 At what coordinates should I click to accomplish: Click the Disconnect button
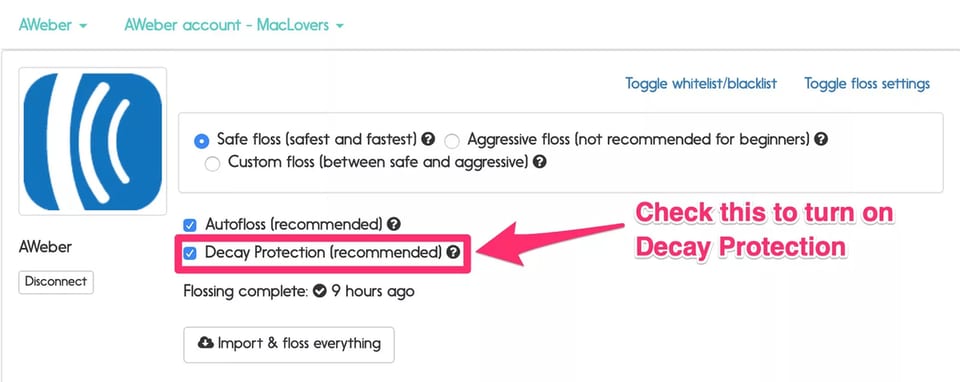[x=56, y=282]
